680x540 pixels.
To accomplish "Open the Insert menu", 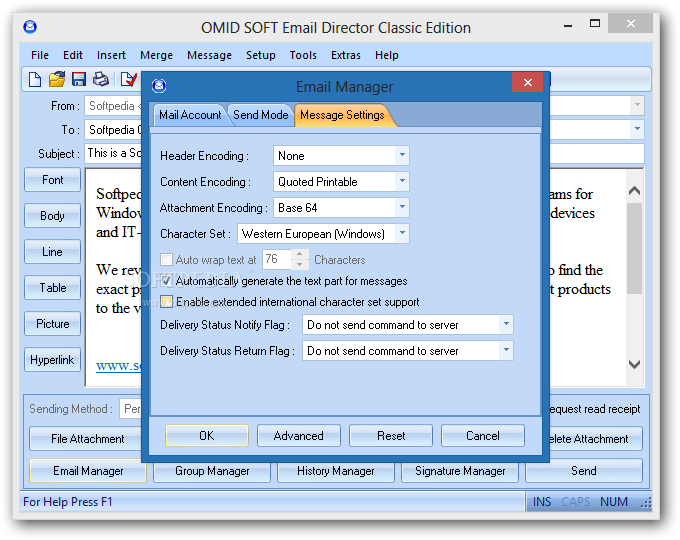I will coord(111,55).
